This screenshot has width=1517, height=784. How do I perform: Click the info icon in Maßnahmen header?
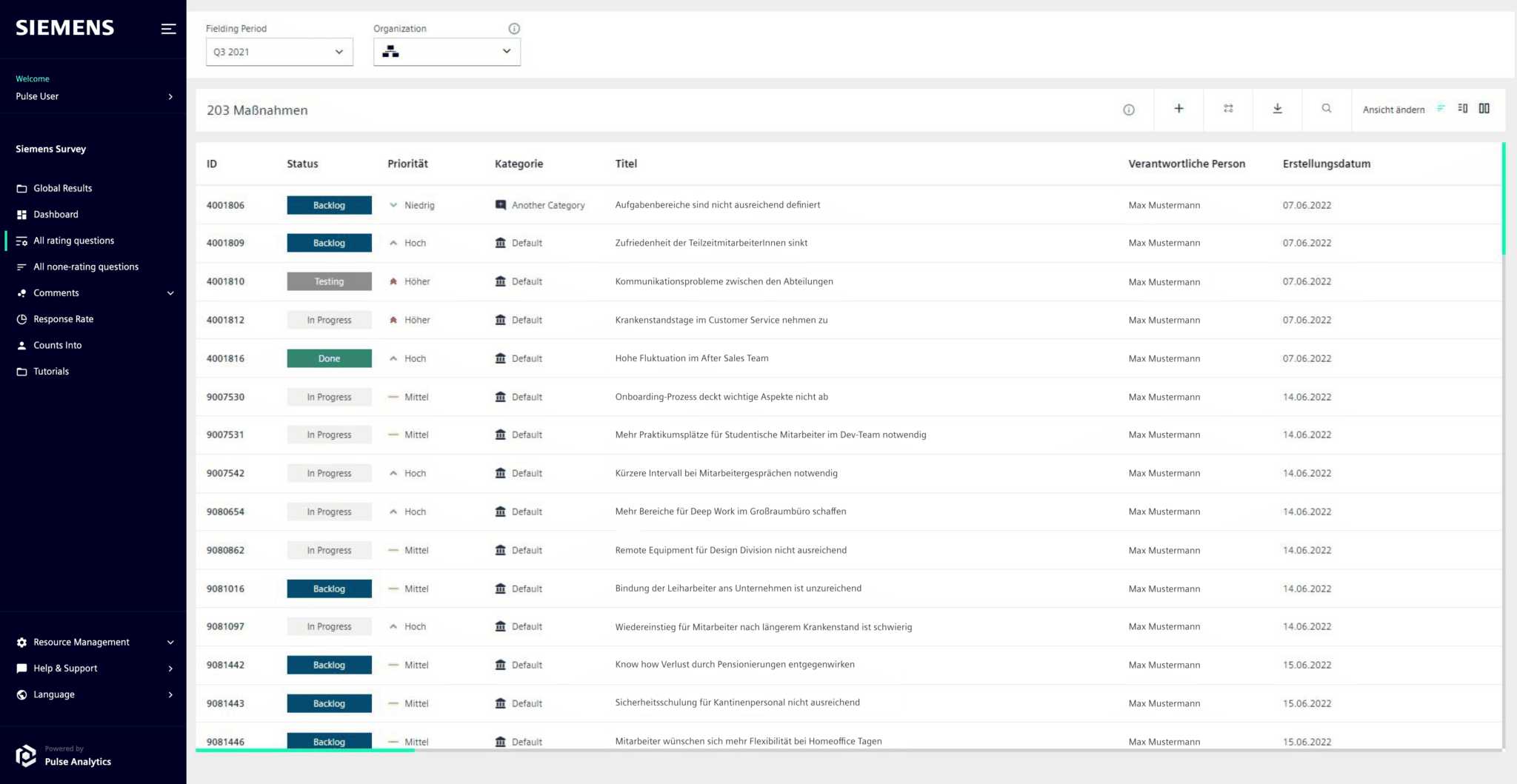pyautogui.click(x=1128, y=110)
